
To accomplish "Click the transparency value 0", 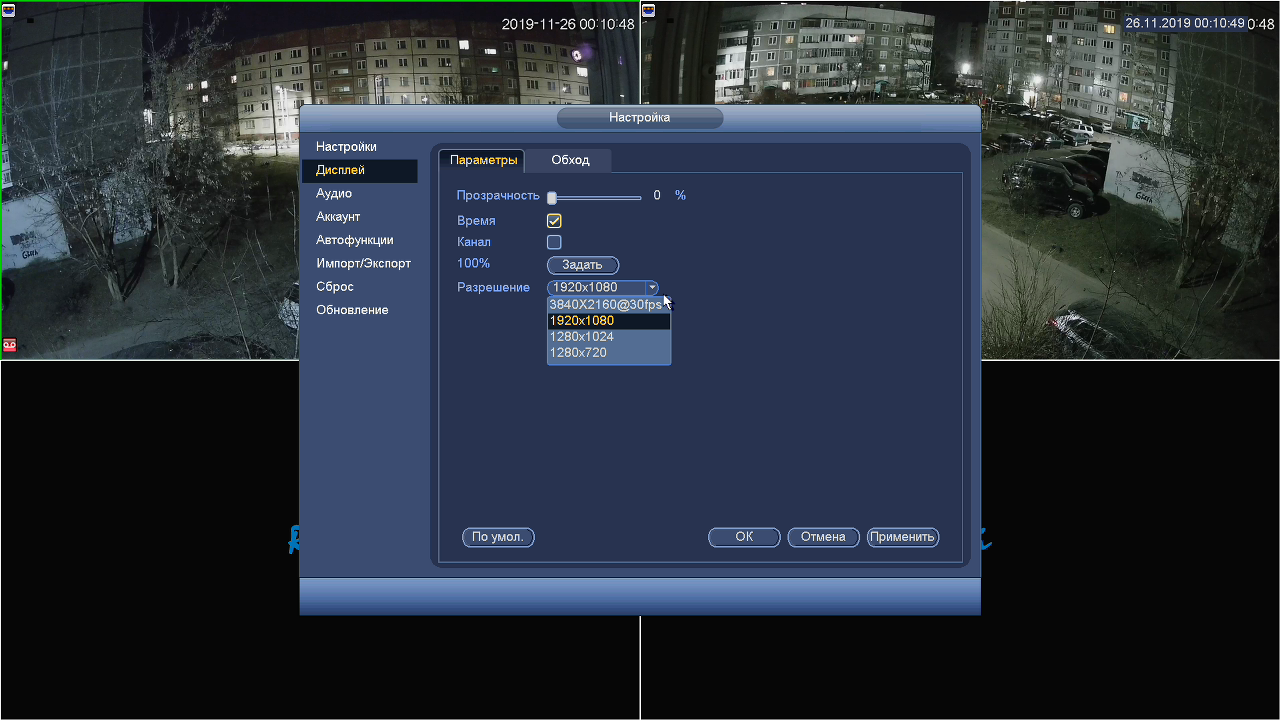I will (657, 196).
